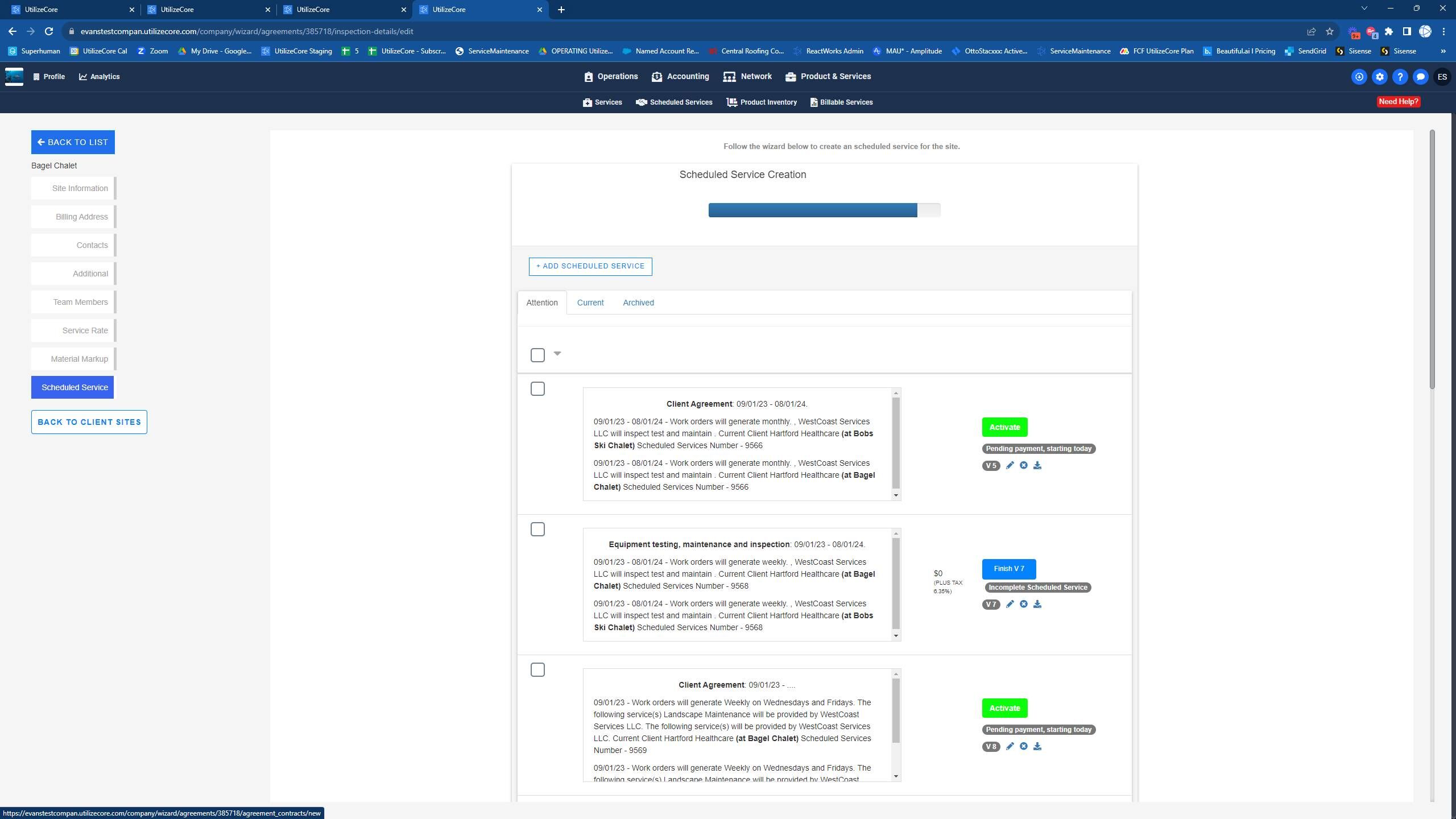Open the chat messages icon in header
Viewport: 1456px width, 819px height.
click(x=1420, y=77)
